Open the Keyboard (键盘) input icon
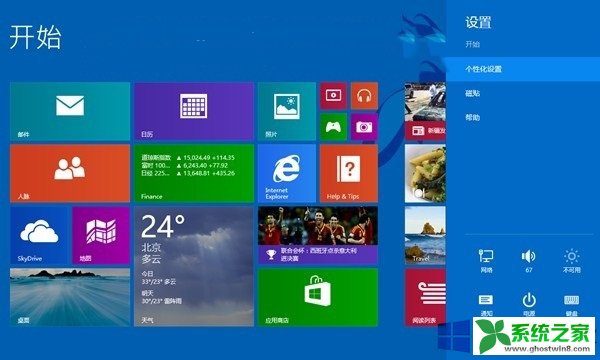Viewport: 600px width, 360px height. [x=572, y=305]
